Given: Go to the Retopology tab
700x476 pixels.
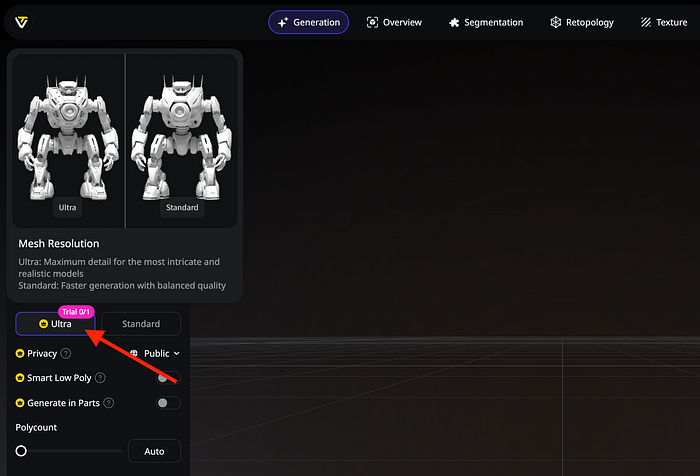Looking at the screenshot, I should pyautogui.click(x=582, y=22).
